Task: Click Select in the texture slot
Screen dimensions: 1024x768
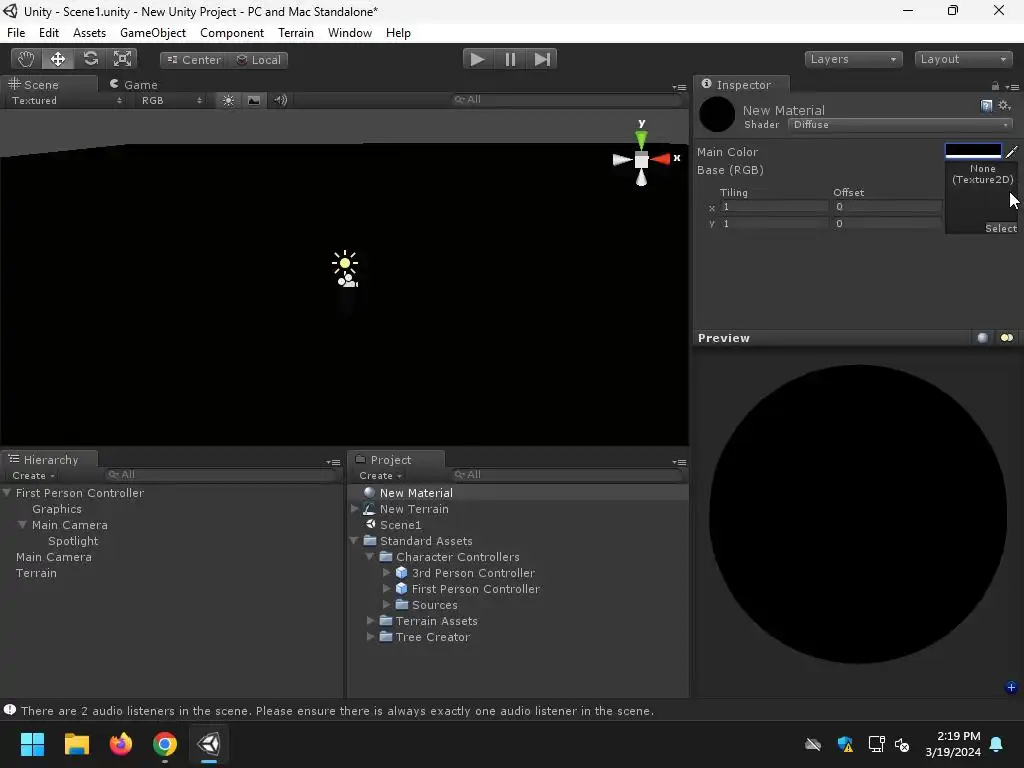Action: pos(1000,228)
